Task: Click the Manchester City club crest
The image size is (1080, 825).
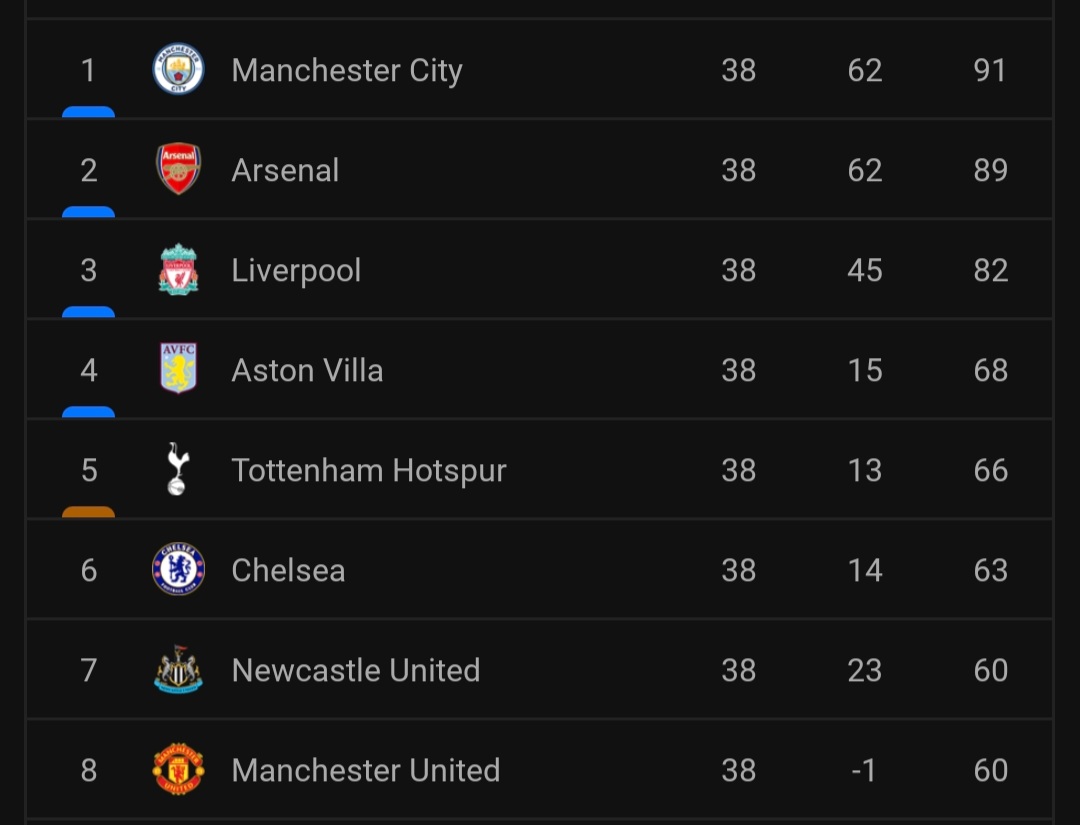Action: (178, 70)
